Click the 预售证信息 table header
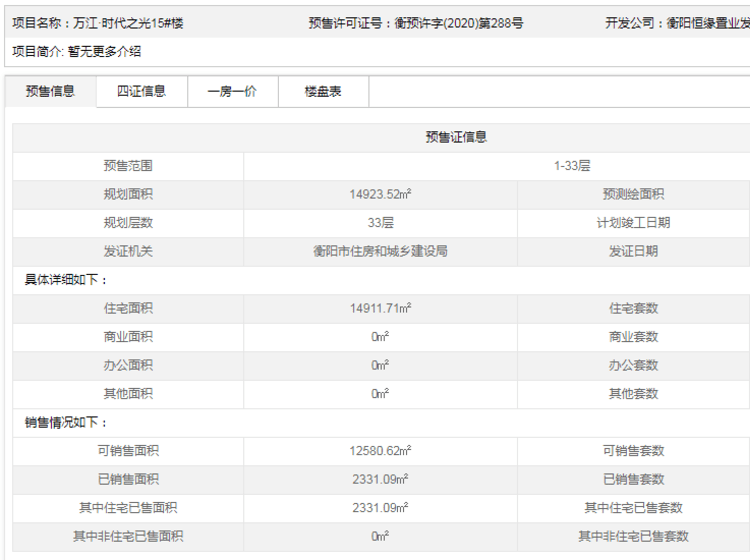 (455, 137)
